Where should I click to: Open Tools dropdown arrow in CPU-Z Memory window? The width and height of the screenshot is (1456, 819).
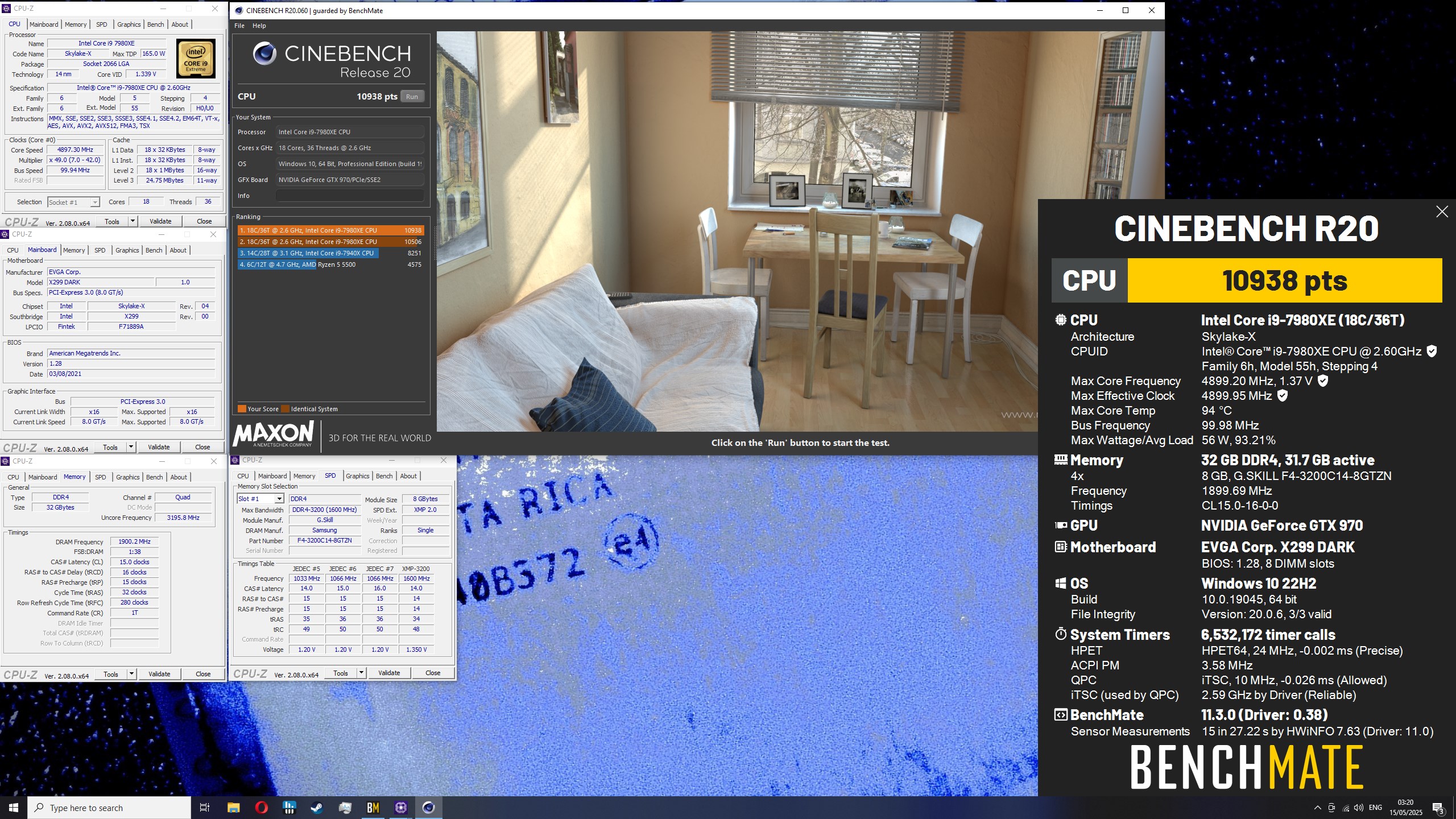(x=131, y=674)
